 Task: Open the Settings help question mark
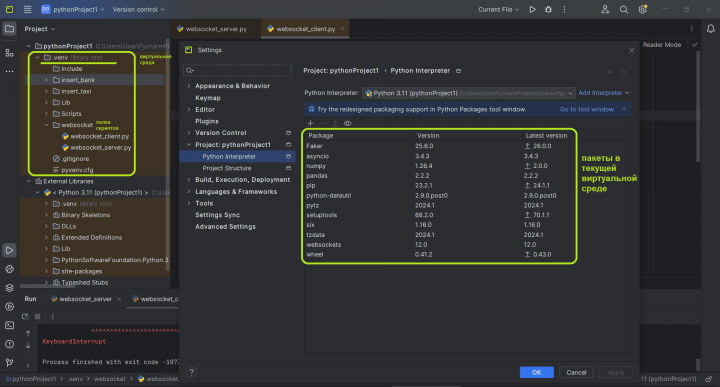191,372
